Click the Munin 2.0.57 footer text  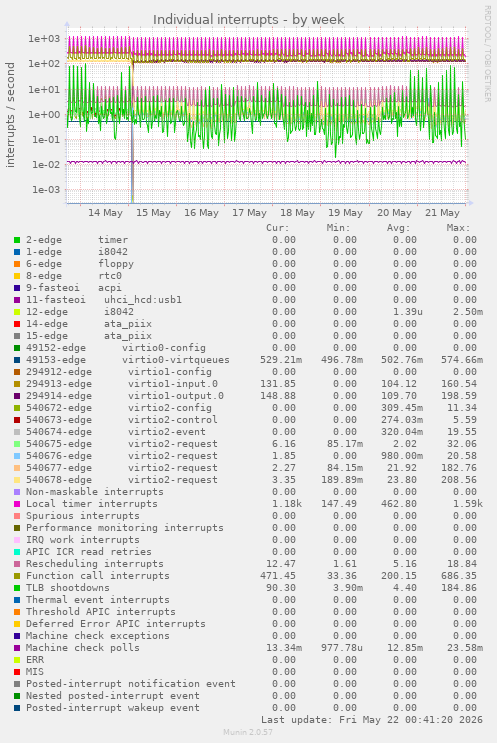pyautogui.click(x=248, y=732)
